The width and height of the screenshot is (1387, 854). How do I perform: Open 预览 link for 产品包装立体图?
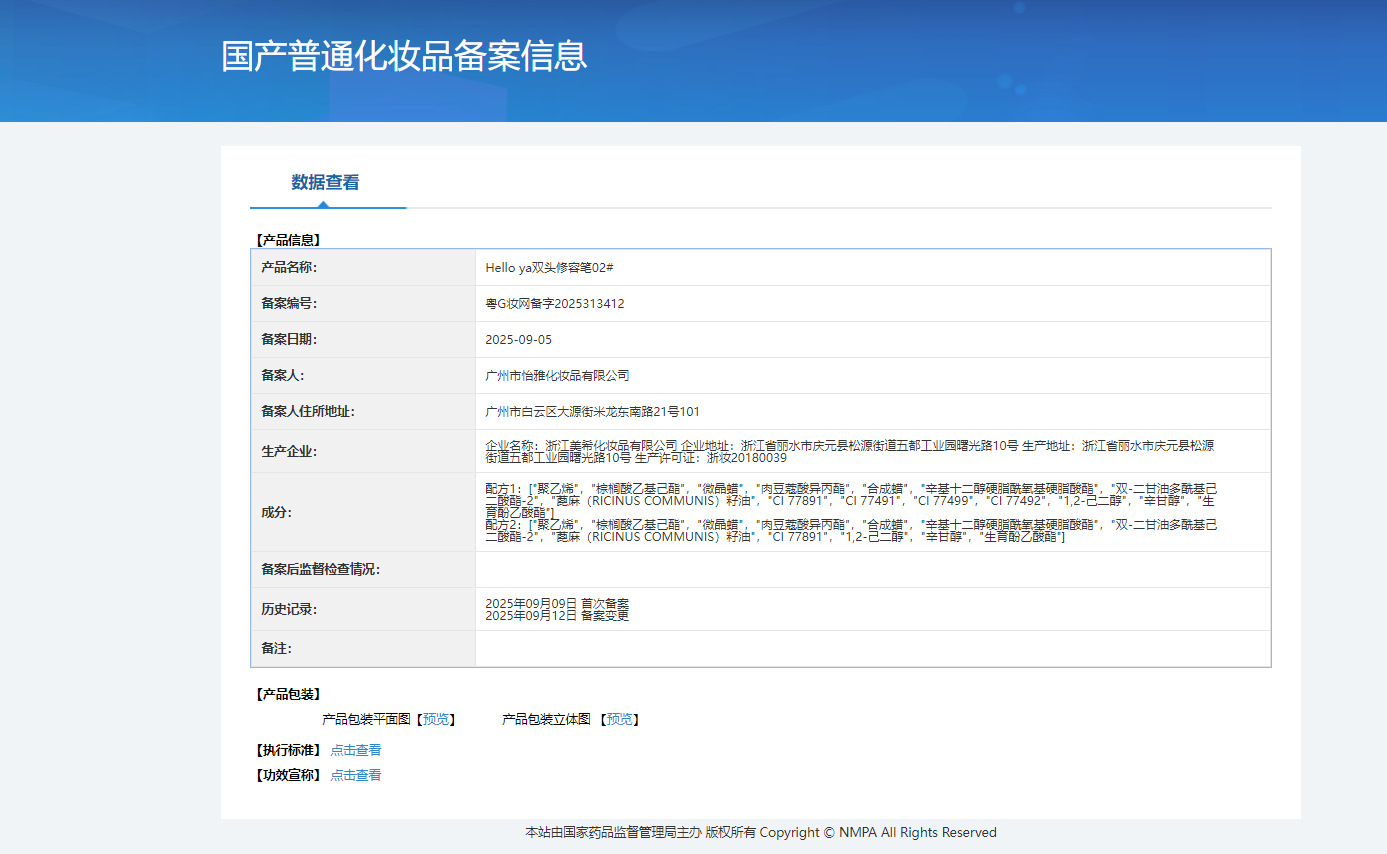[x=619, y=719]
